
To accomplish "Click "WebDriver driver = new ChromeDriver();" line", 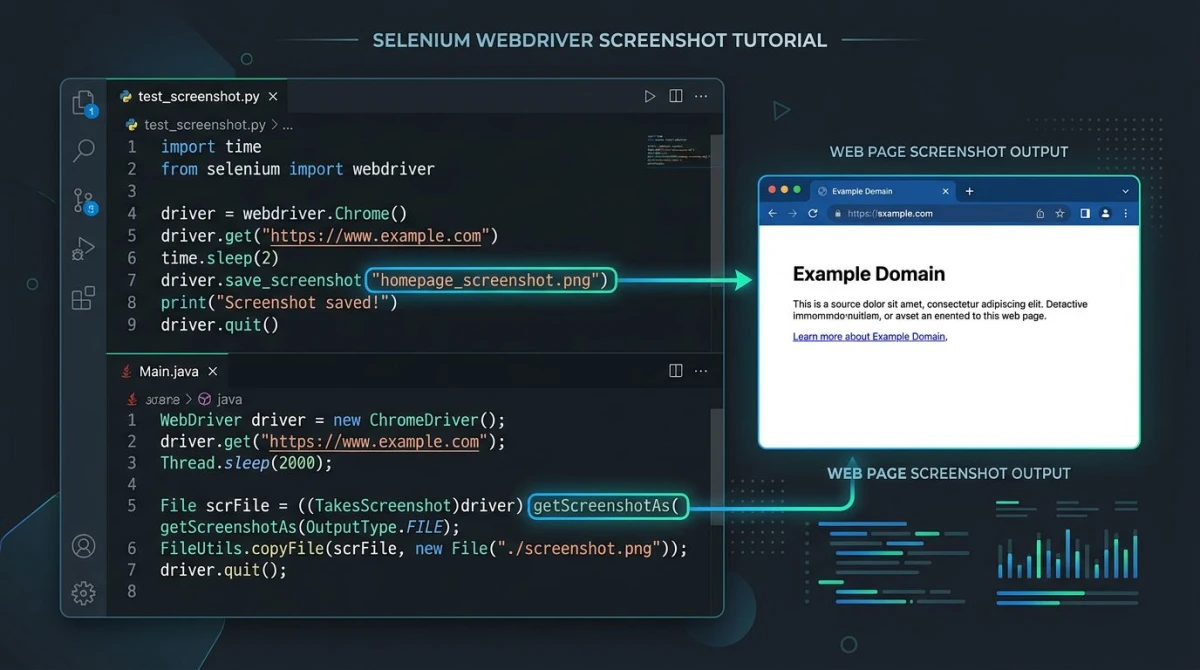I will (x=333, y=419).
